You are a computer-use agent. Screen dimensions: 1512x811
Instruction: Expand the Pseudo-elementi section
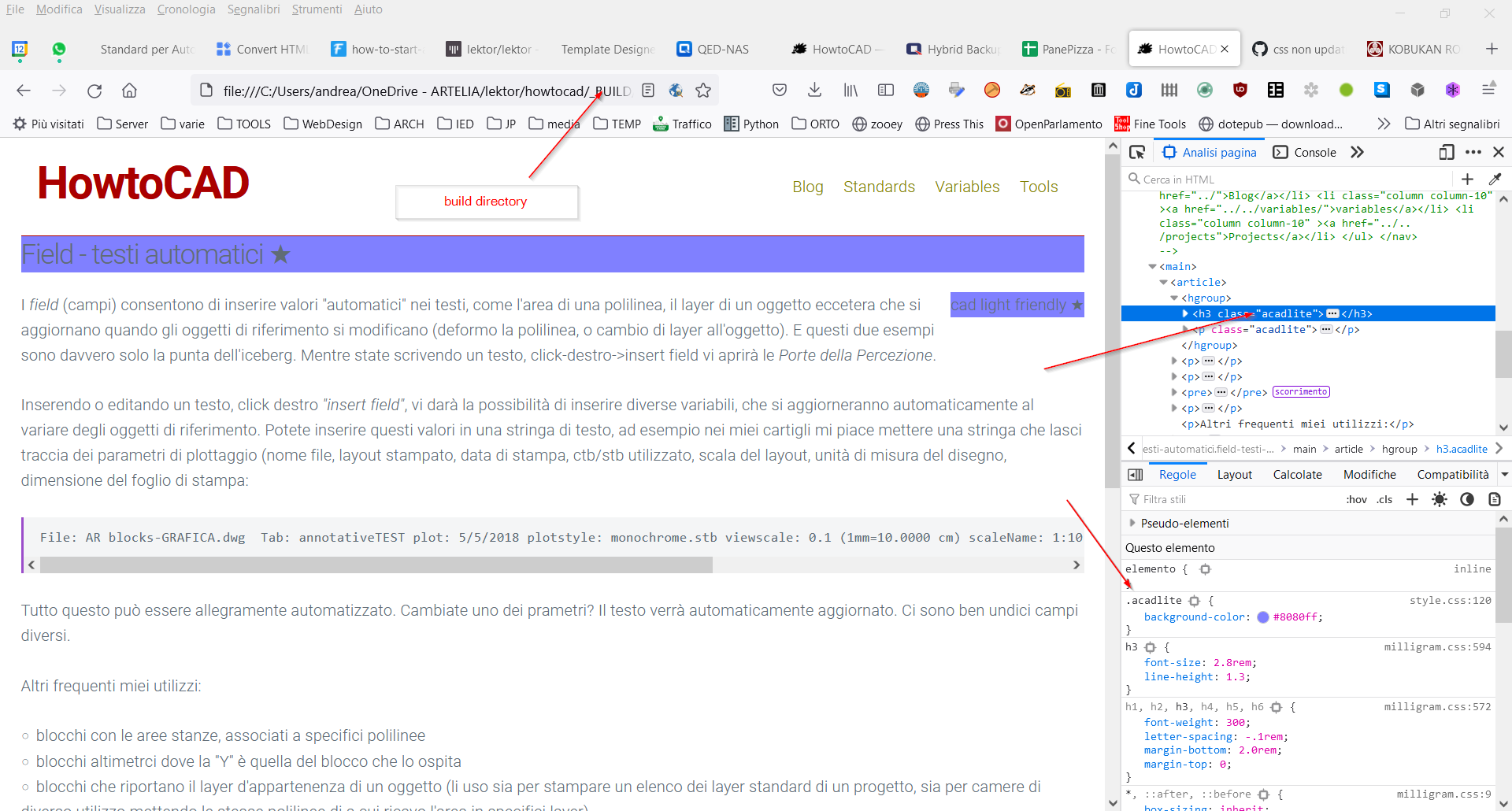[1133, 522]
